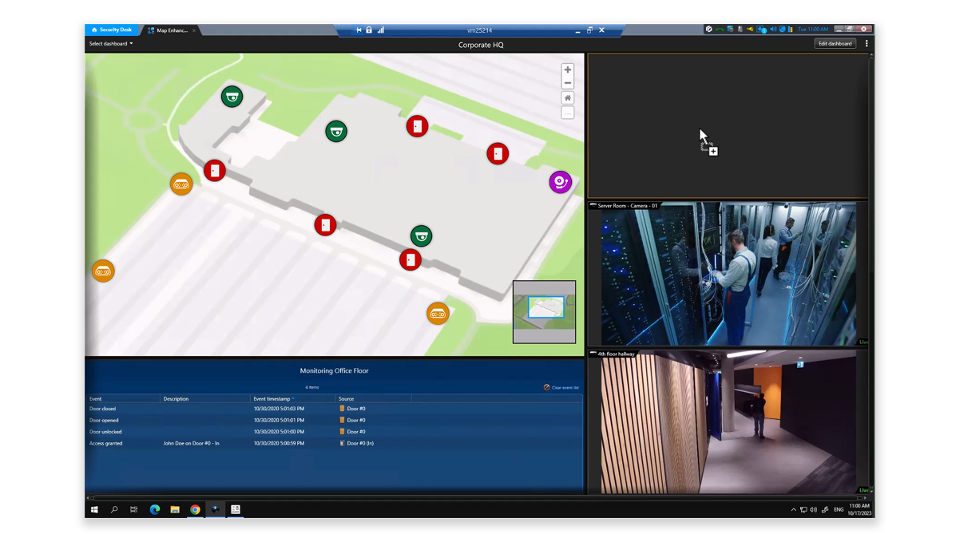Click the red door icon below the south camera

point(410,260)
